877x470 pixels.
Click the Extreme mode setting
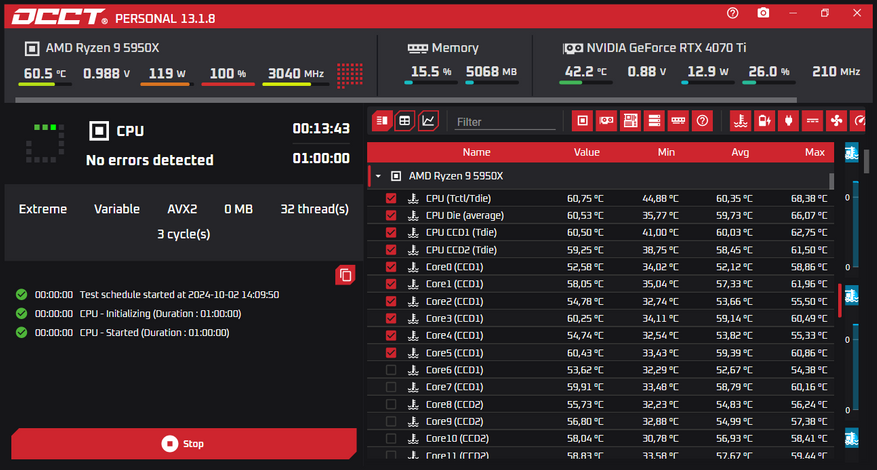click(x=43, y=209)
